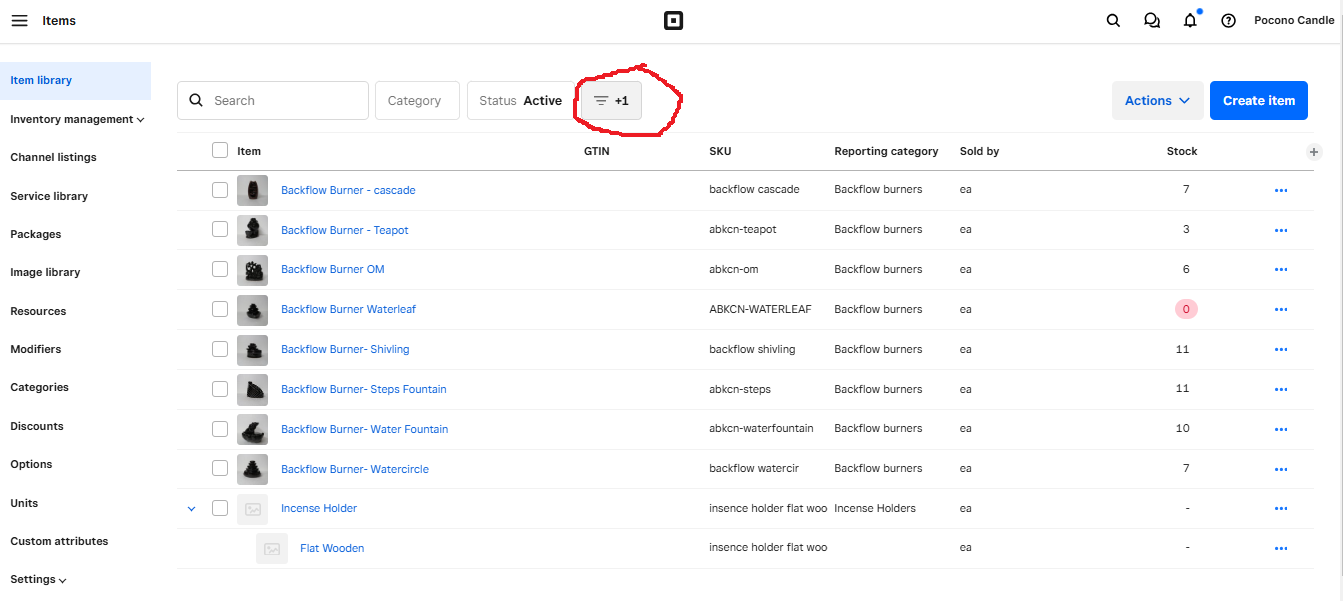The height and width of the screenshot is (601, 1343).
Task: Open Packages in sidebar
Action: click(36, 234)
